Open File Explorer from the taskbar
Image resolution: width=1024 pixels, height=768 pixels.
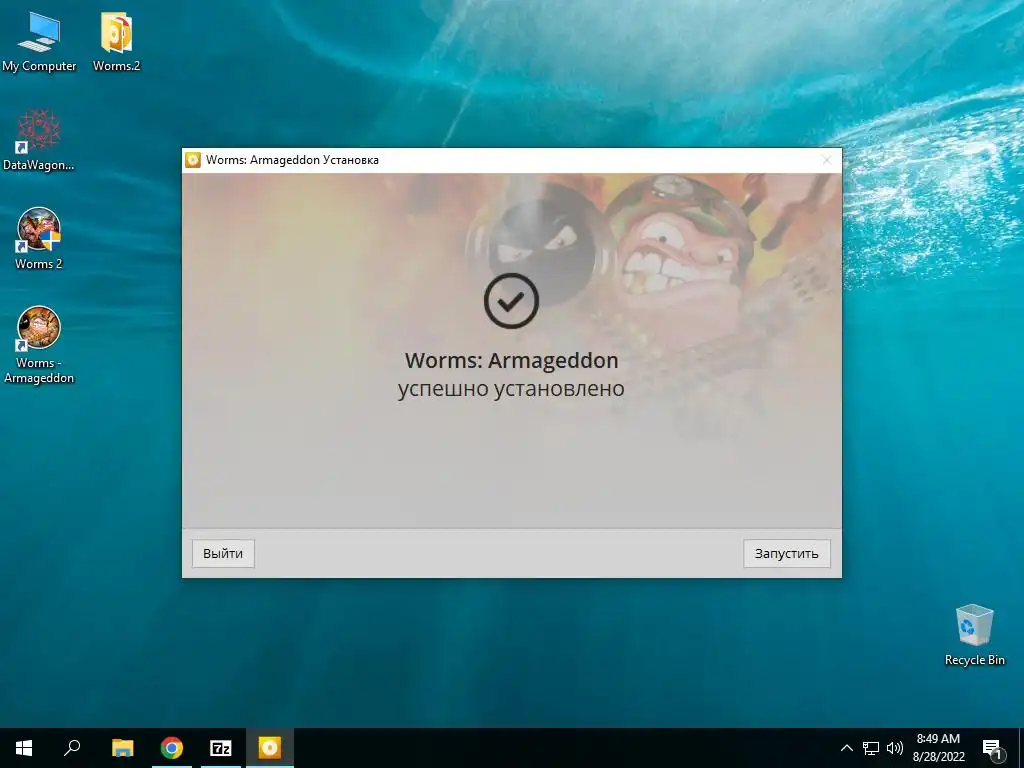coord(123,748)
